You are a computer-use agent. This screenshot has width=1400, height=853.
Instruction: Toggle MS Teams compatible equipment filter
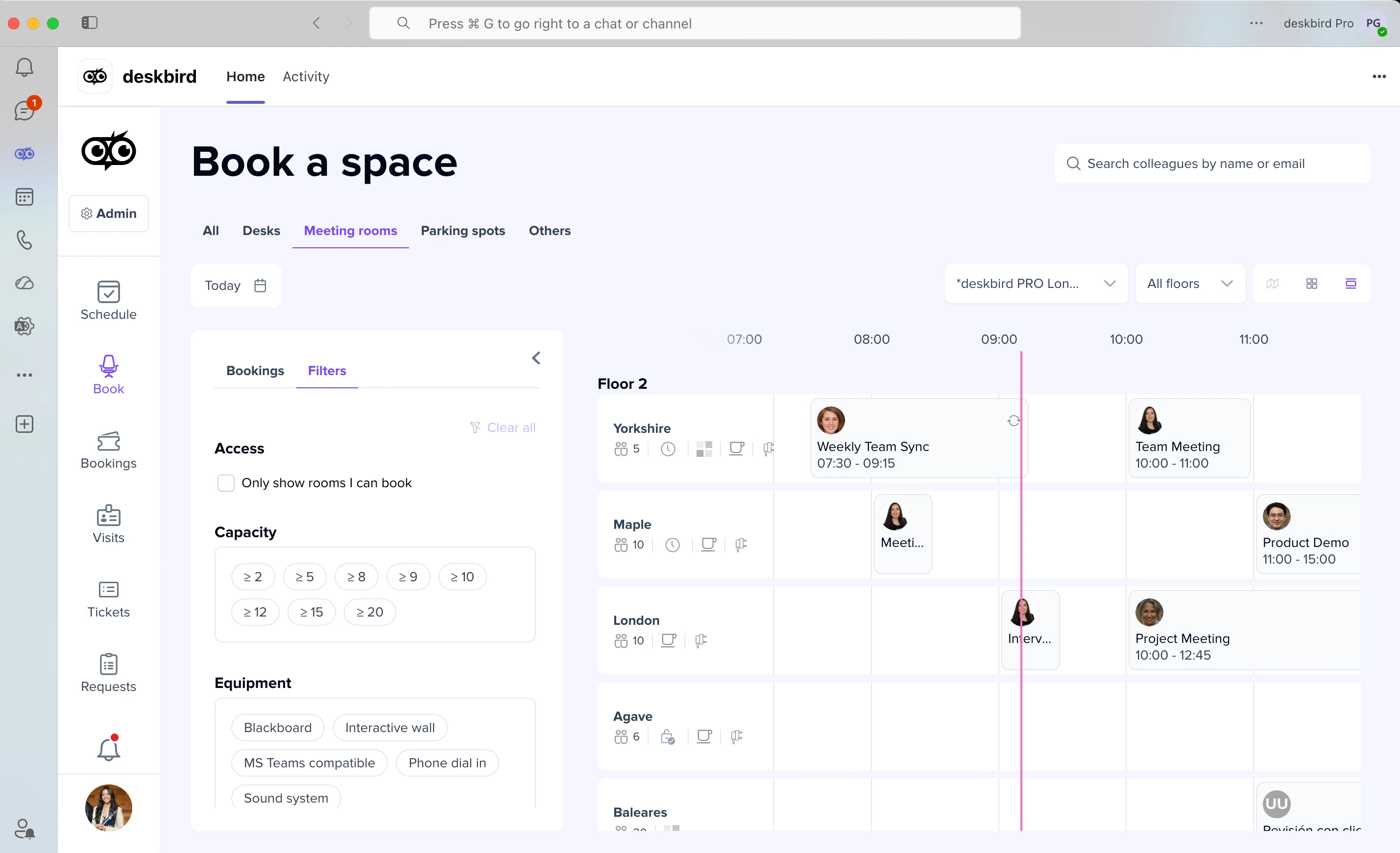pyautogui.click(x=309, y=763)
